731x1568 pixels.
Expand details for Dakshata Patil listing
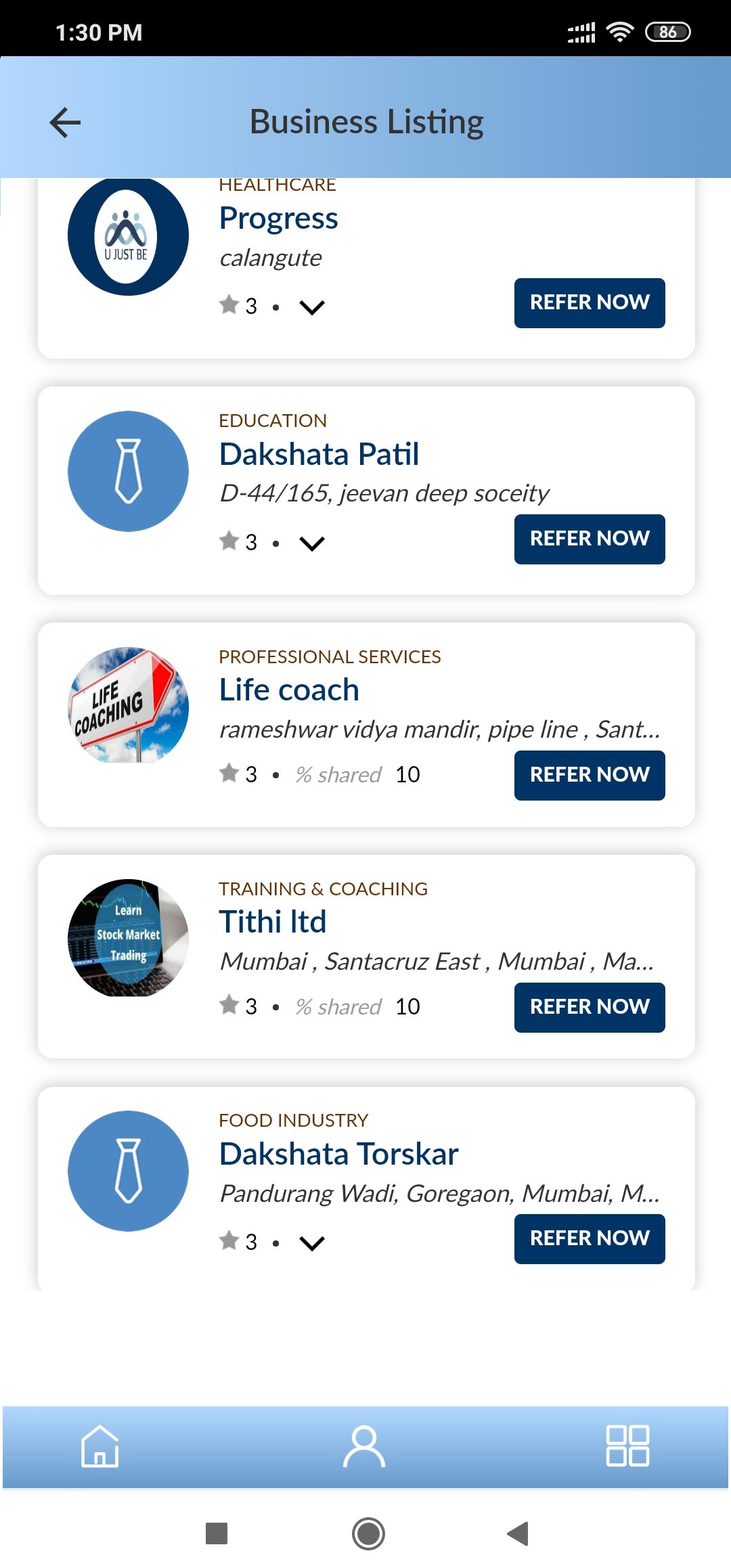click(312, 543)
